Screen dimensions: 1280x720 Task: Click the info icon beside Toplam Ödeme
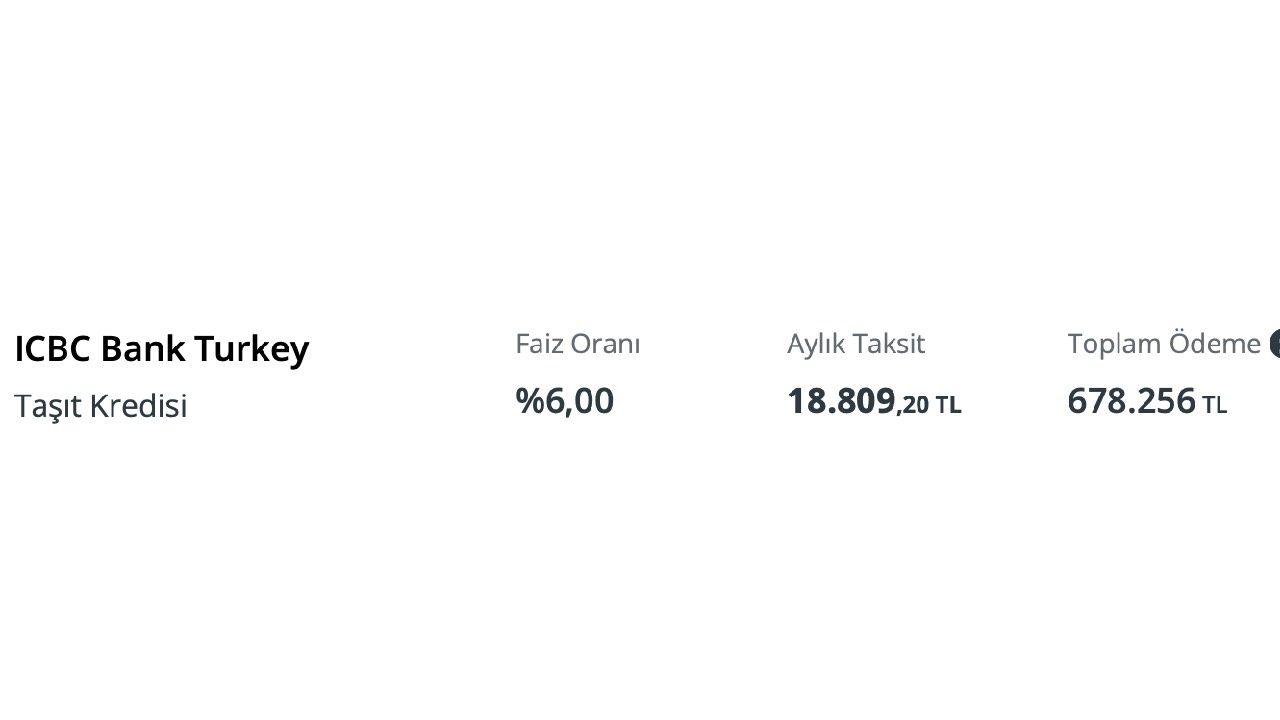(x=1275, y=344)
